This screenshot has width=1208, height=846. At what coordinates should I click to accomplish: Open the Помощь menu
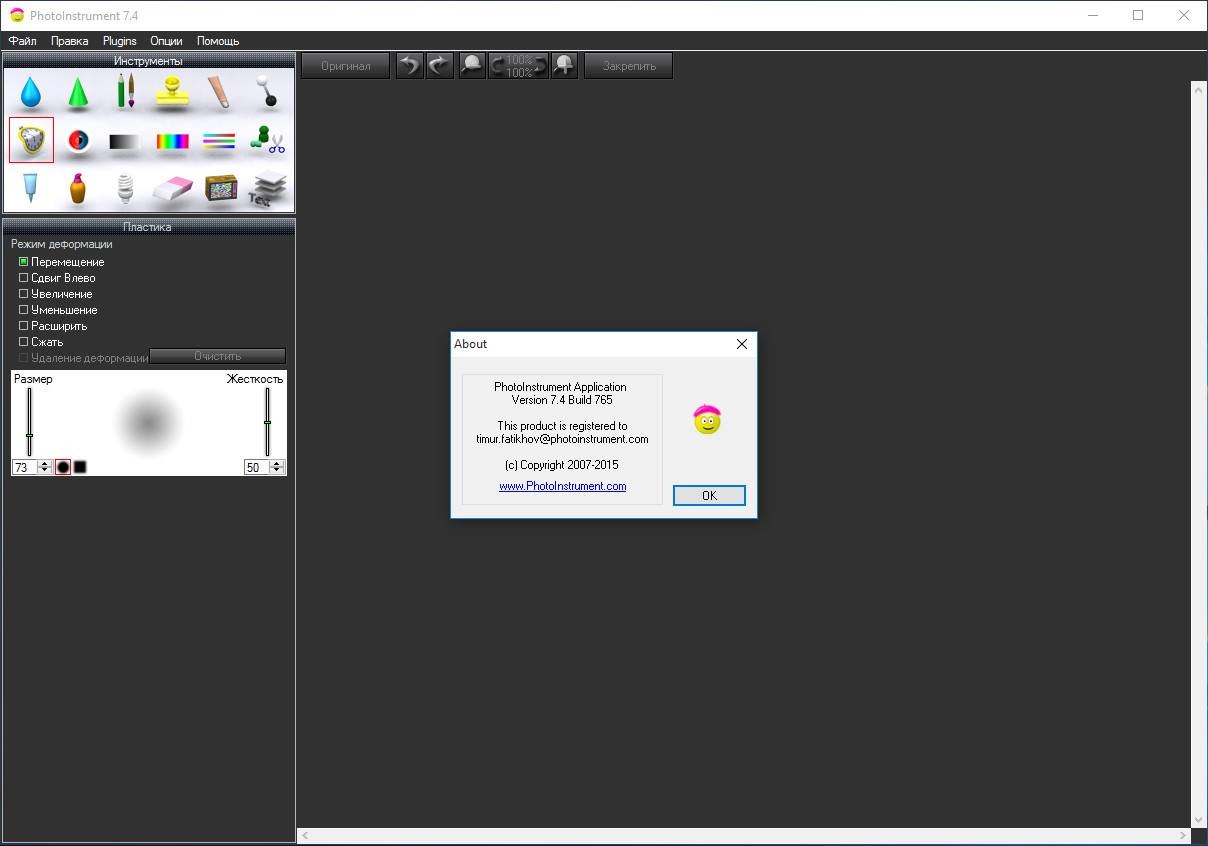[218, 41]
